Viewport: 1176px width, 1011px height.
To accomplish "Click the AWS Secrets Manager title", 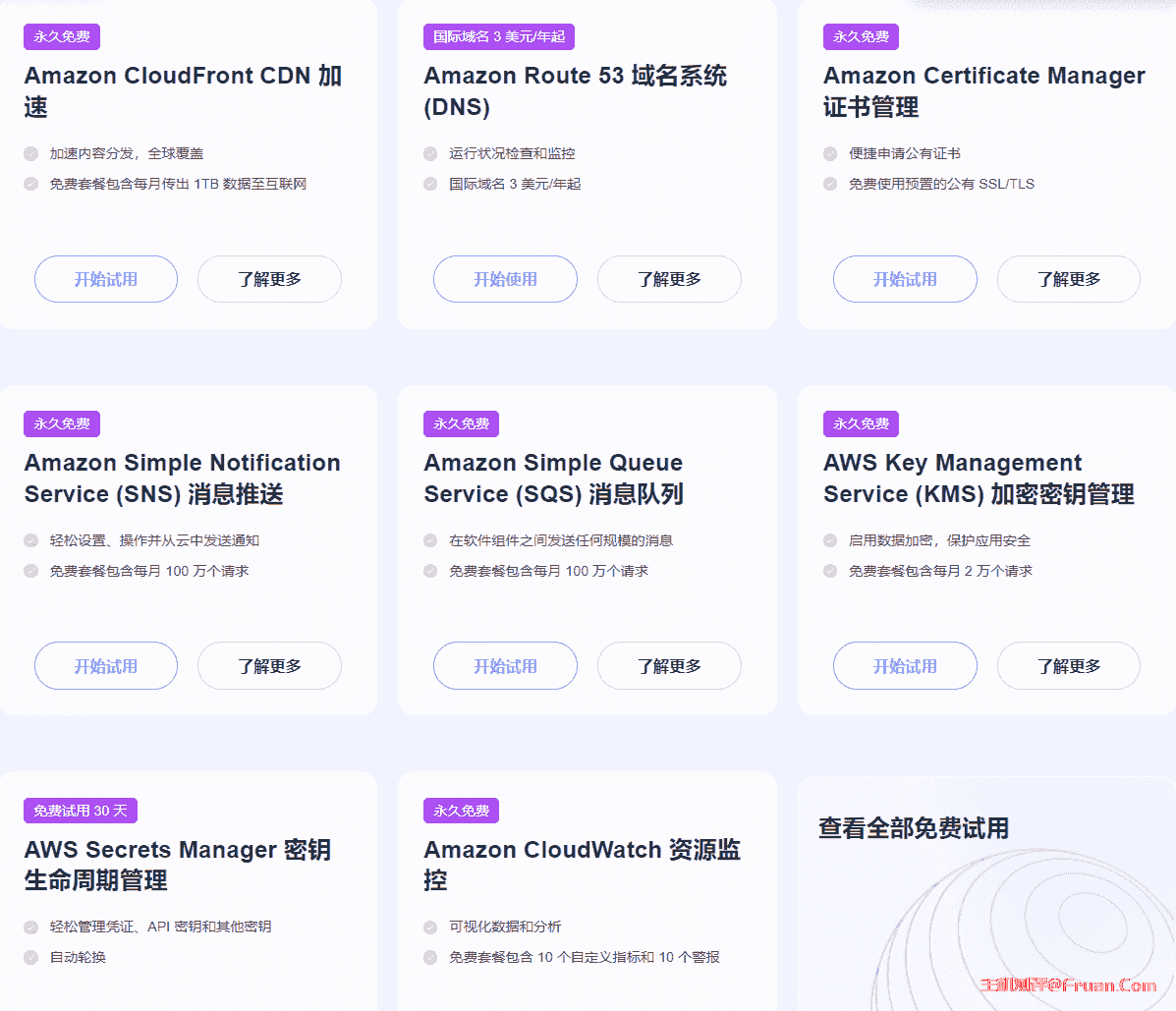I will 178,864.
